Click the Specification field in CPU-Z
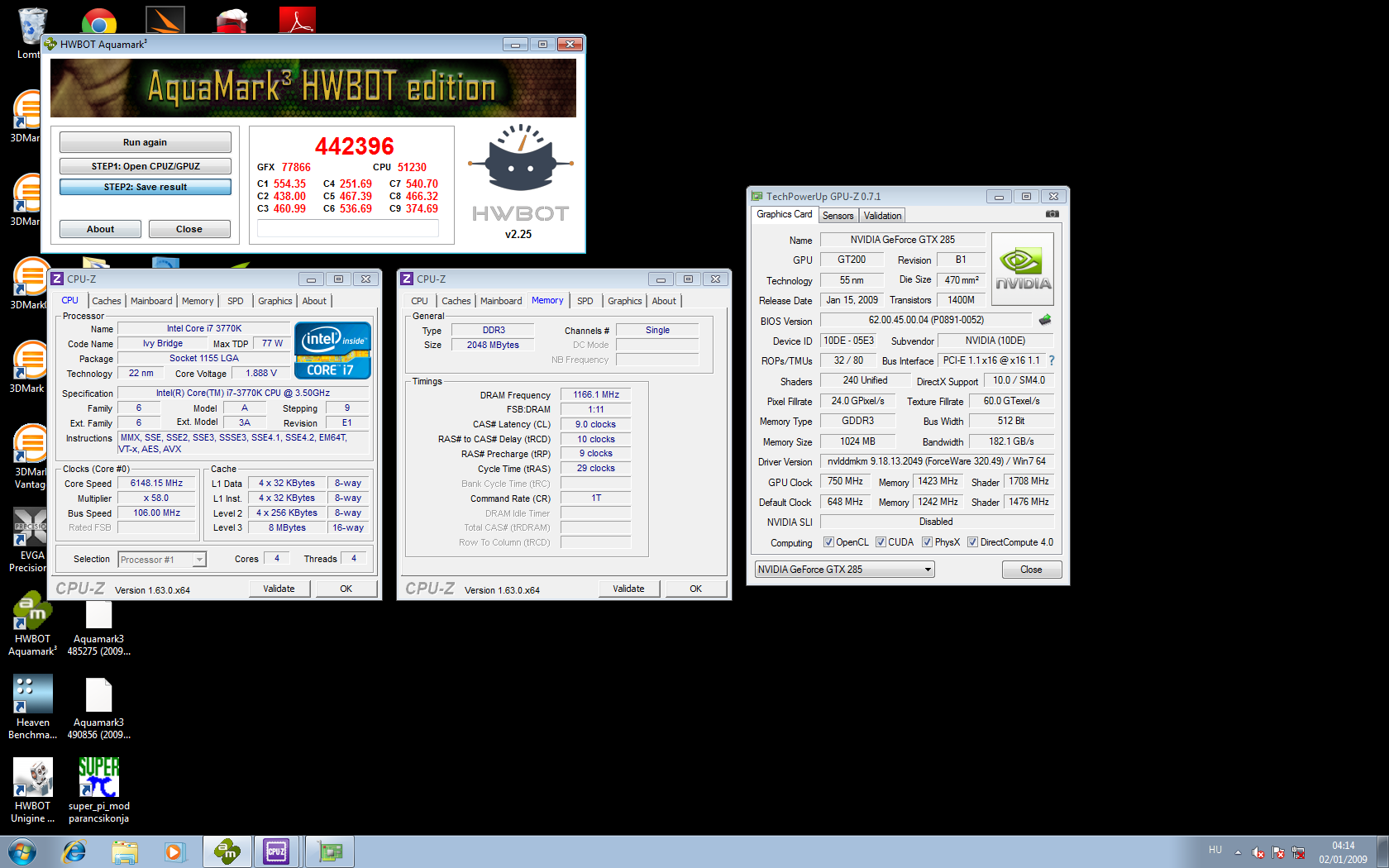1389x868 pixels. [x=243, y=393]
